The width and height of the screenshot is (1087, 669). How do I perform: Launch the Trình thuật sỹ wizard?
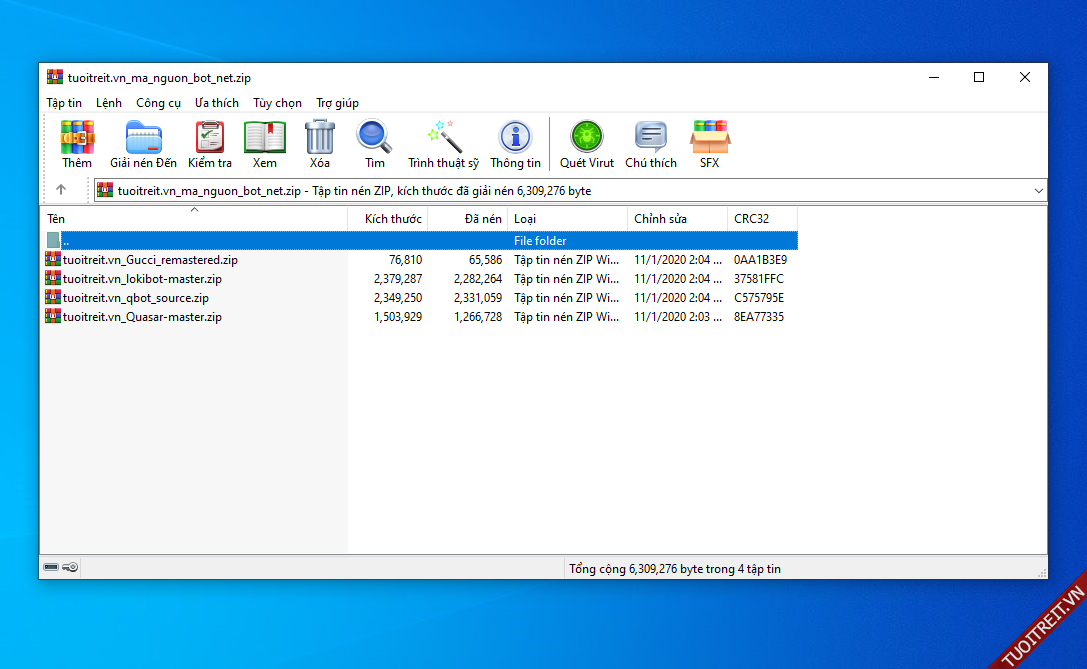pos(443,144)
